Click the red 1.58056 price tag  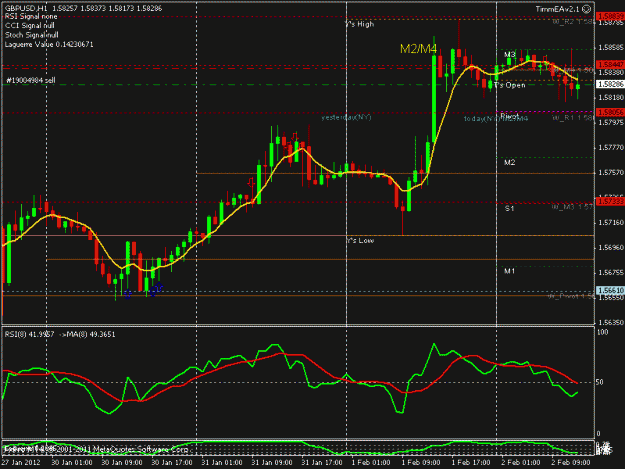point(610,112)
